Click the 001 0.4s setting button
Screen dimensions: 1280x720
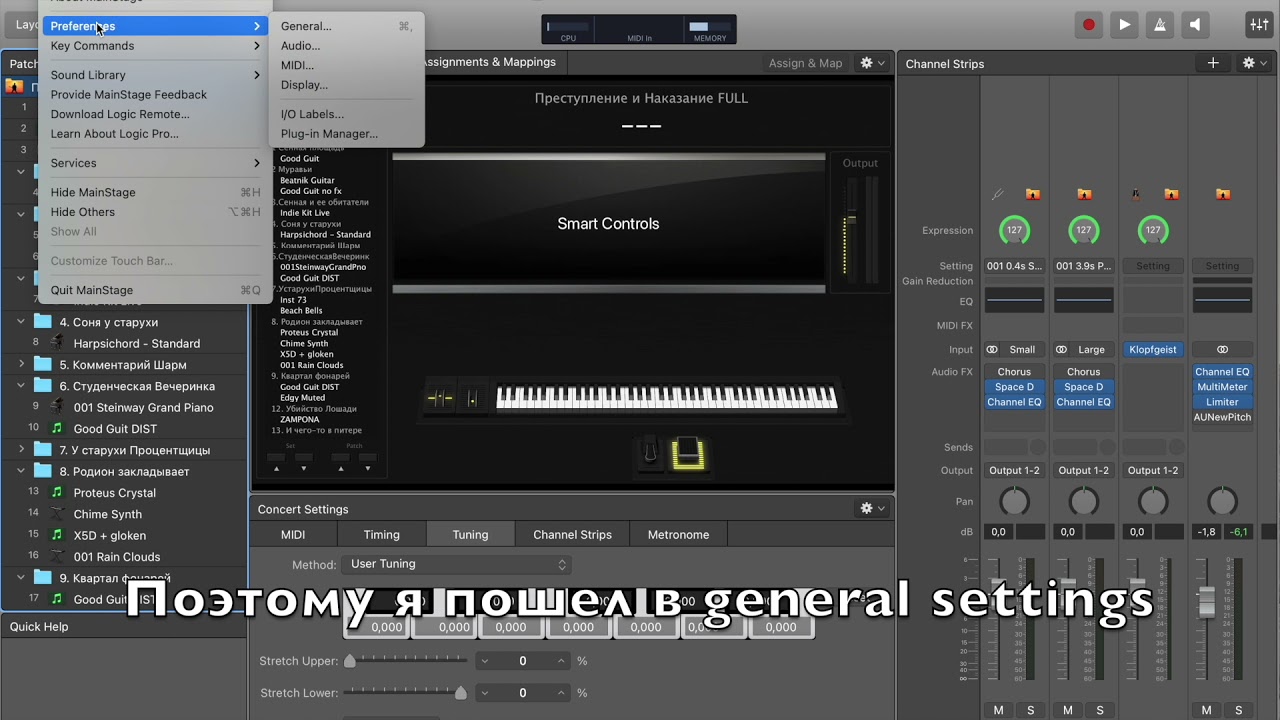coord(1014,266)
